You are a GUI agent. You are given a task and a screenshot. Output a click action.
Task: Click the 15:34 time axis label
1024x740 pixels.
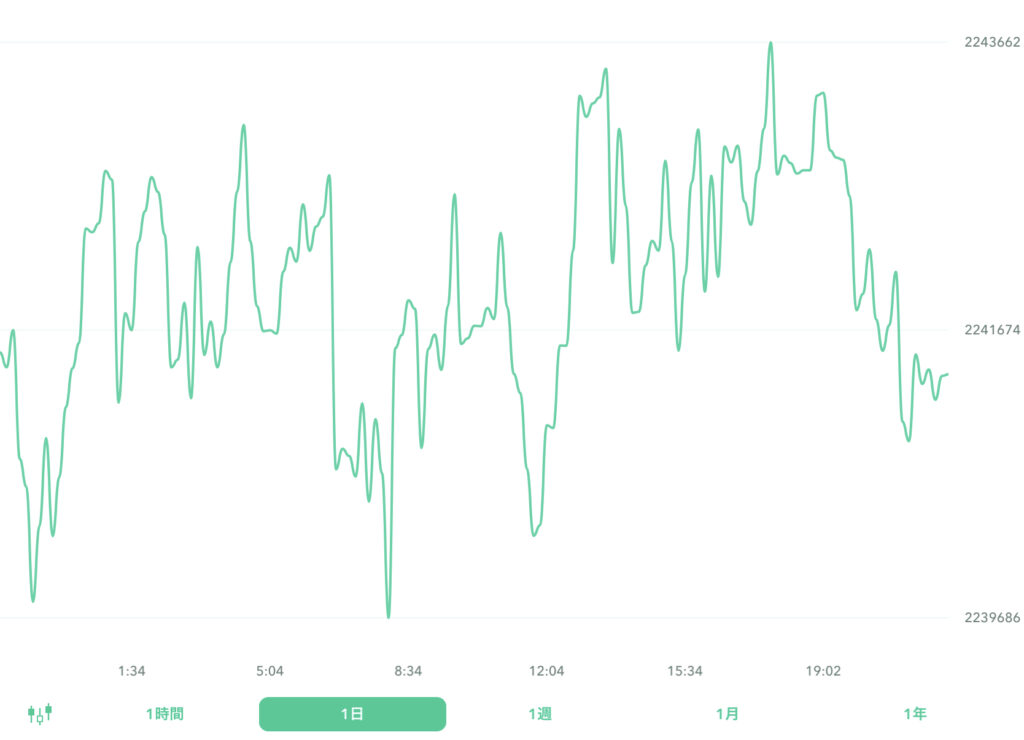[685, 671]
